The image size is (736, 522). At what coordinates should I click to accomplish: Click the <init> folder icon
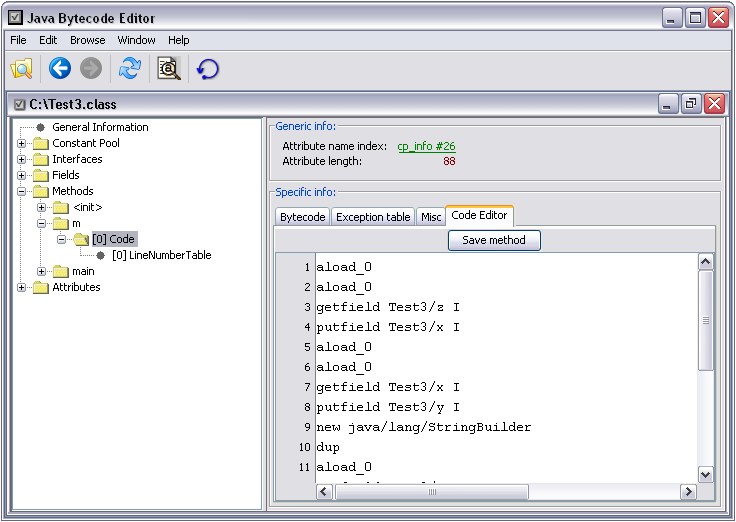point(61,207)
